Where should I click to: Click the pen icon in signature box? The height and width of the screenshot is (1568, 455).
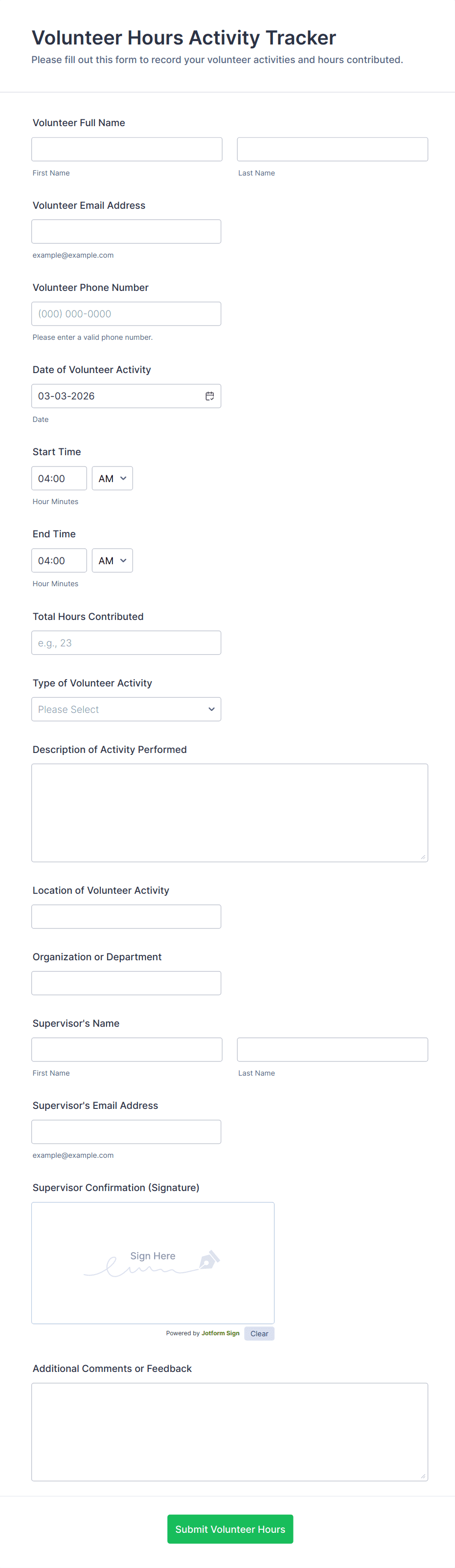click(x=209, y=1259)
